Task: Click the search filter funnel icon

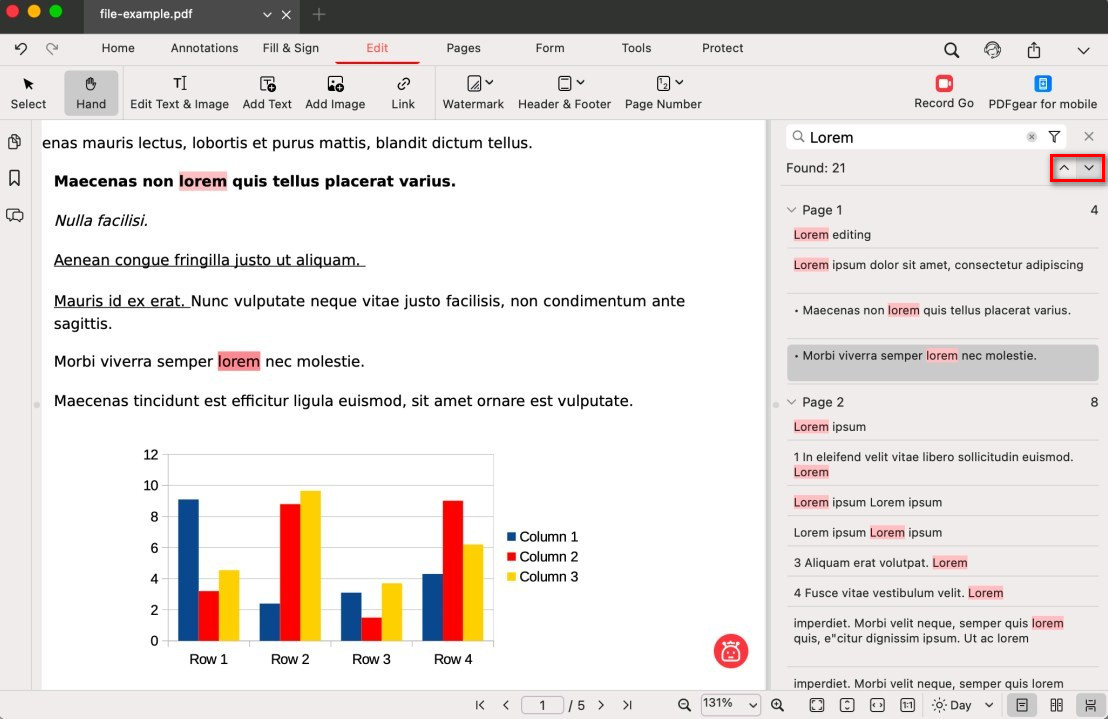Action: click(1054, 137)
